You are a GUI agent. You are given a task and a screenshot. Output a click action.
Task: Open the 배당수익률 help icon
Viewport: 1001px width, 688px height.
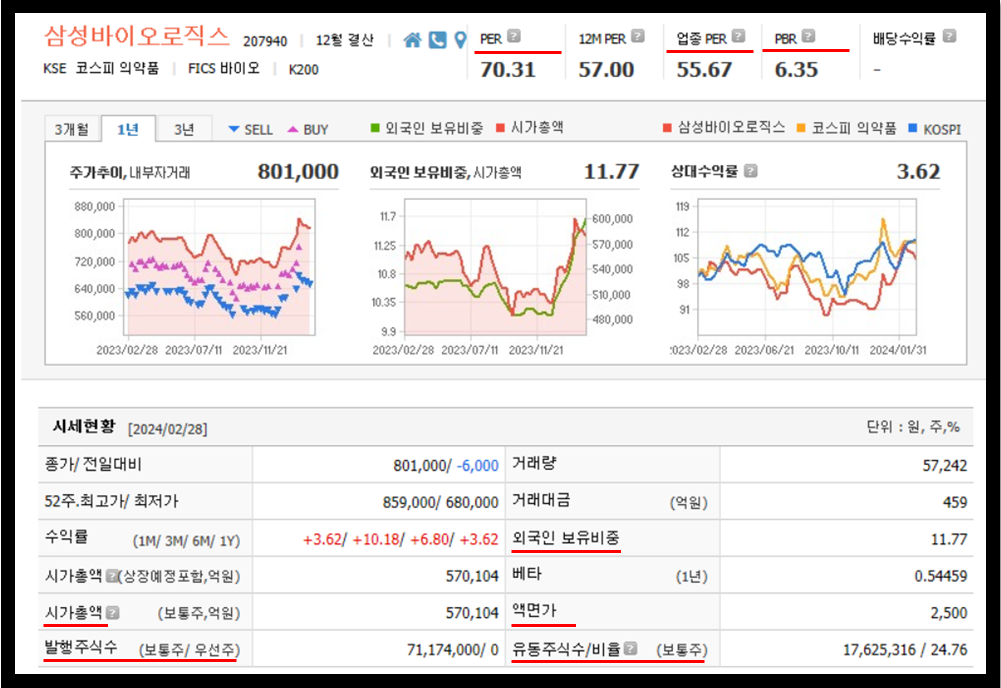pyautogui.click(x=949, y=36)
